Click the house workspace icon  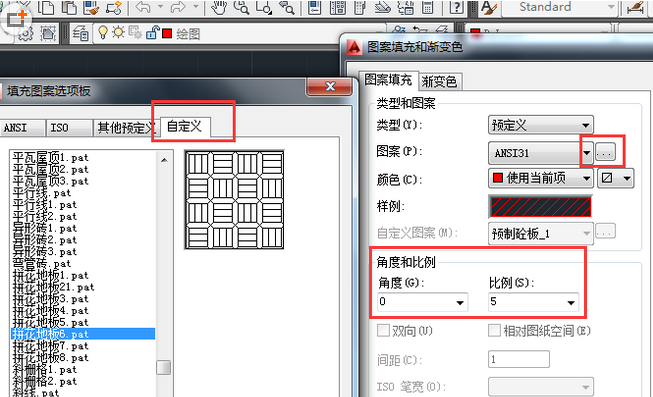pyautogui.click(x=48, y=33)
